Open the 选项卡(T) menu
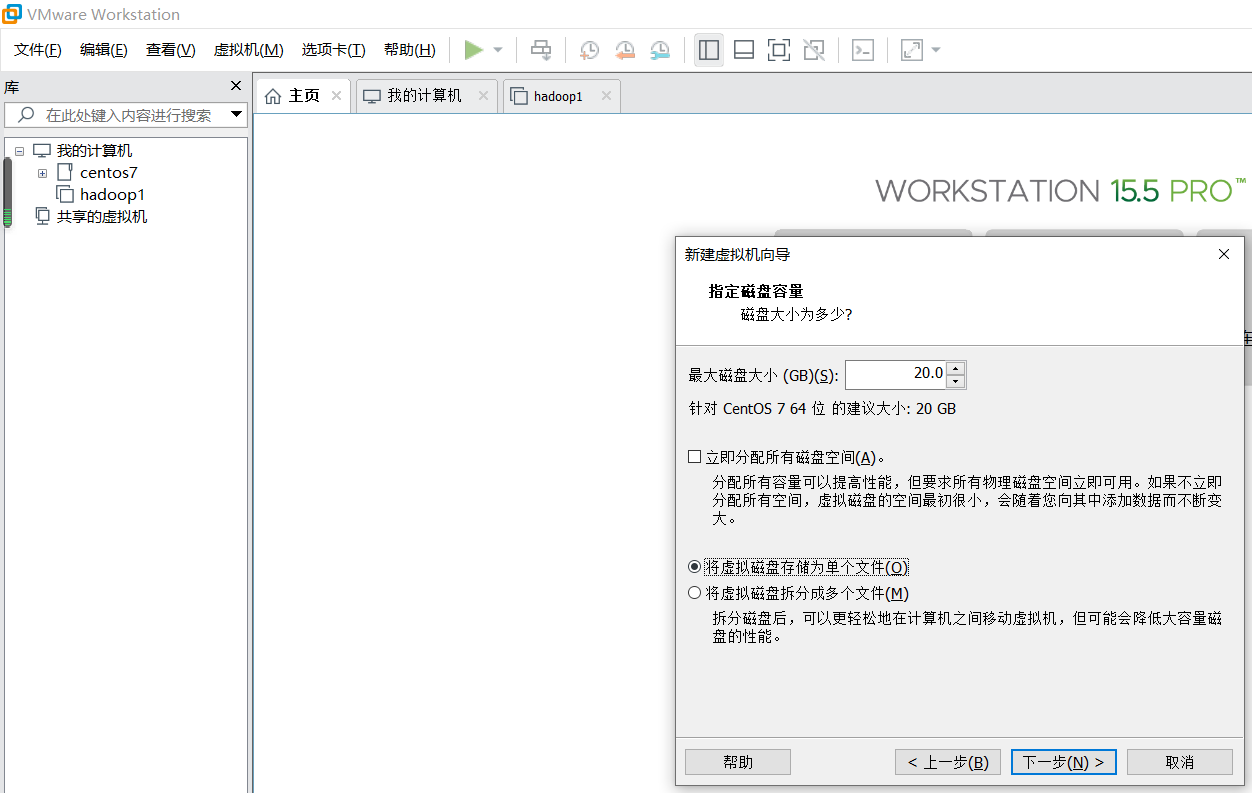 (334, 50)
